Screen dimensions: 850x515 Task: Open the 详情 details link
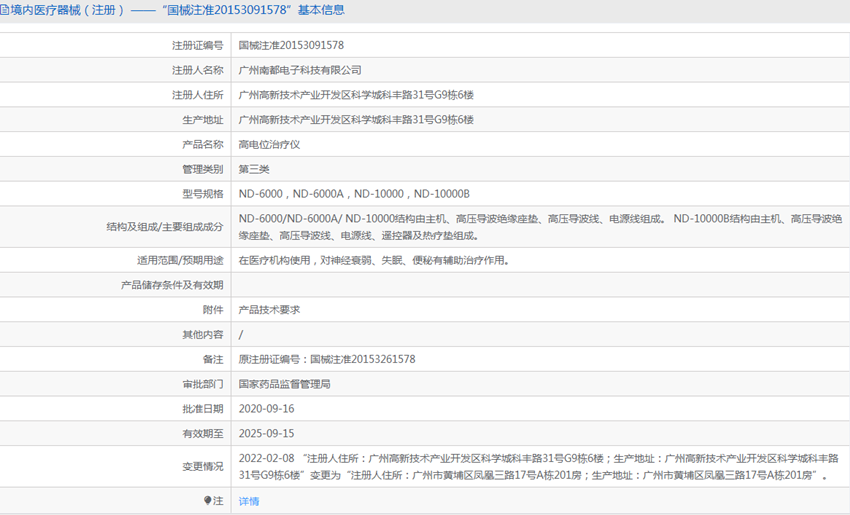click(x=249, y=501)
